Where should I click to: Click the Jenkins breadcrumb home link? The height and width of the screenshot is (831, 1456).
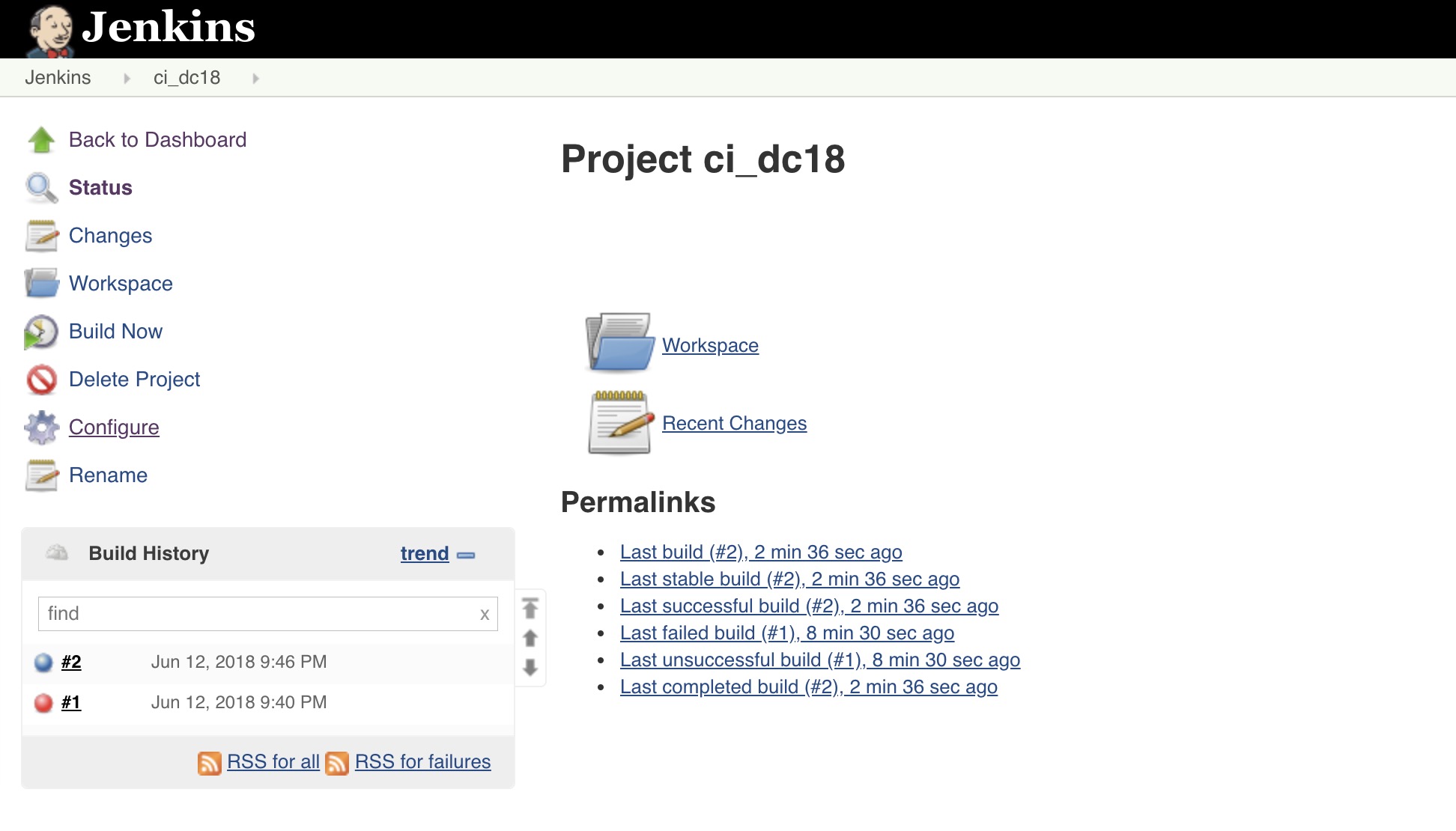click(57, 77)
